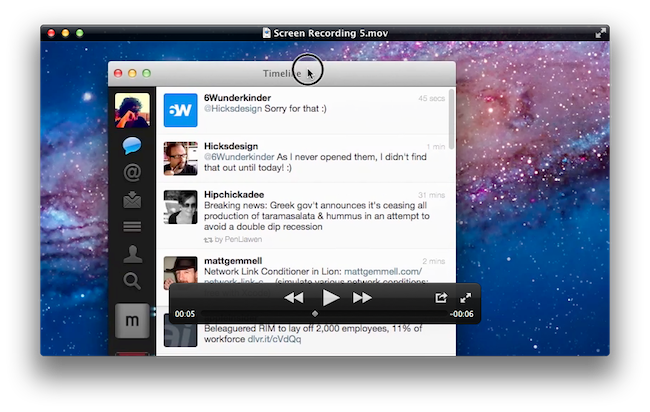Screen dimensions: 650x412
Task: Click the @Hicksdesign mention link
Action: click(x=234, y=108)
